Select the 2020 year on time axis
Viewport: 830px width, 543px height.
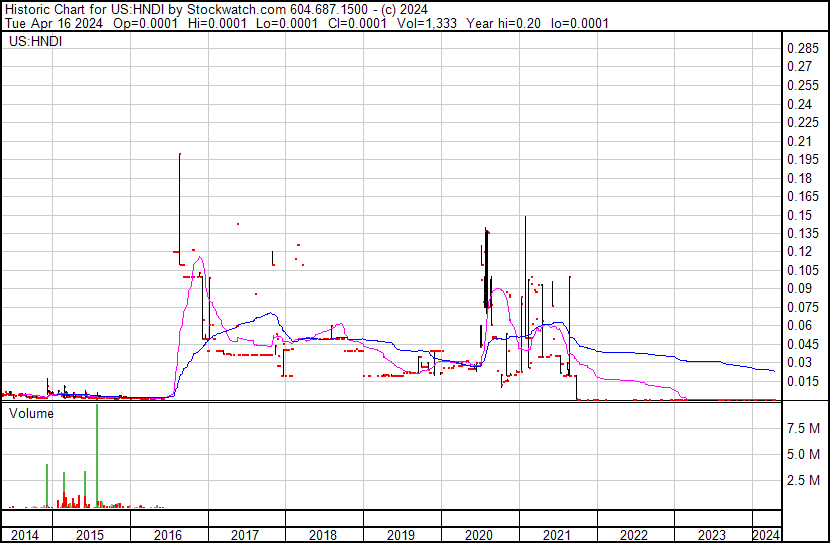[479, 535]
